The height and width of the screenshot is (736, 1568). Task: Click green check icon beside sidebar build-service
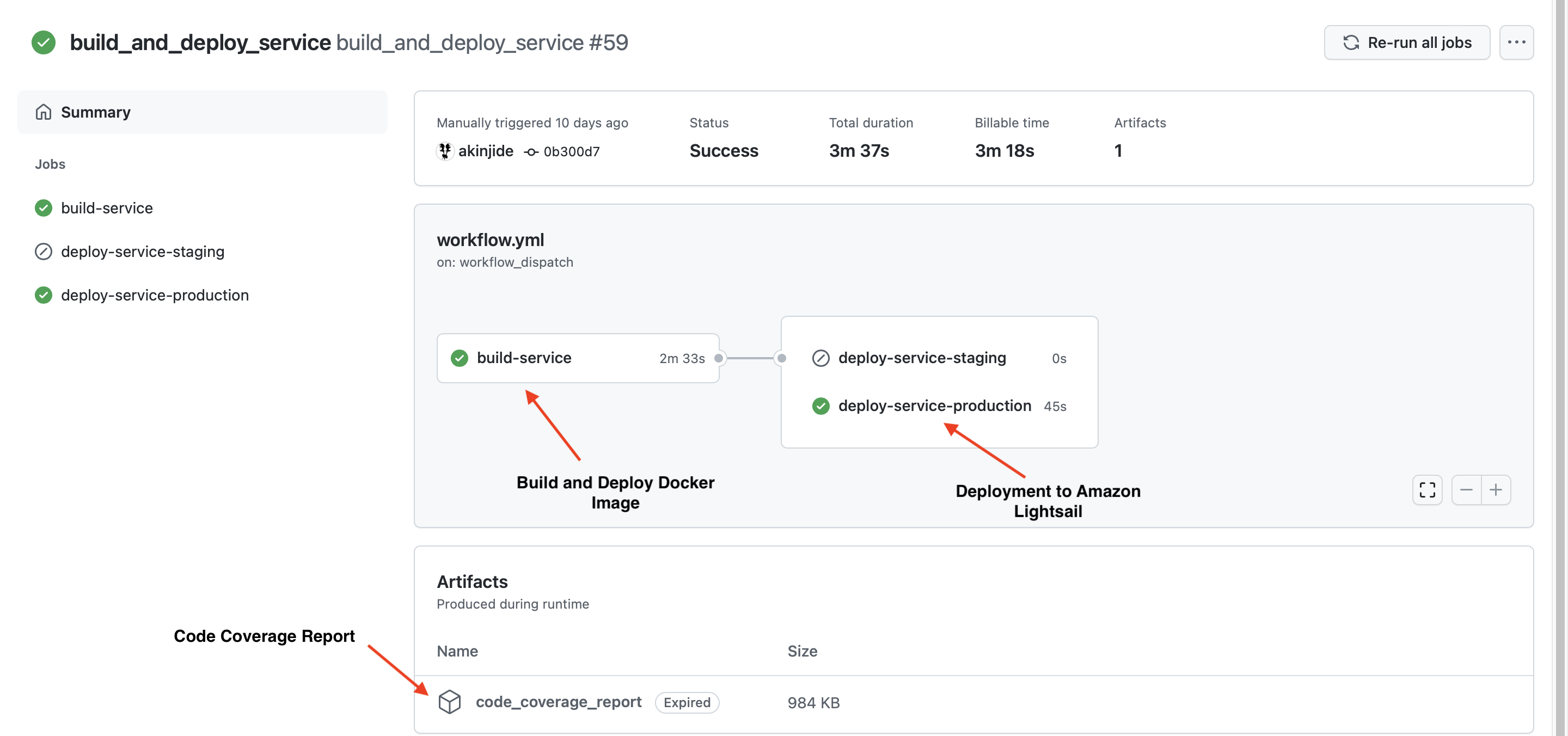[x=43, y=208]
